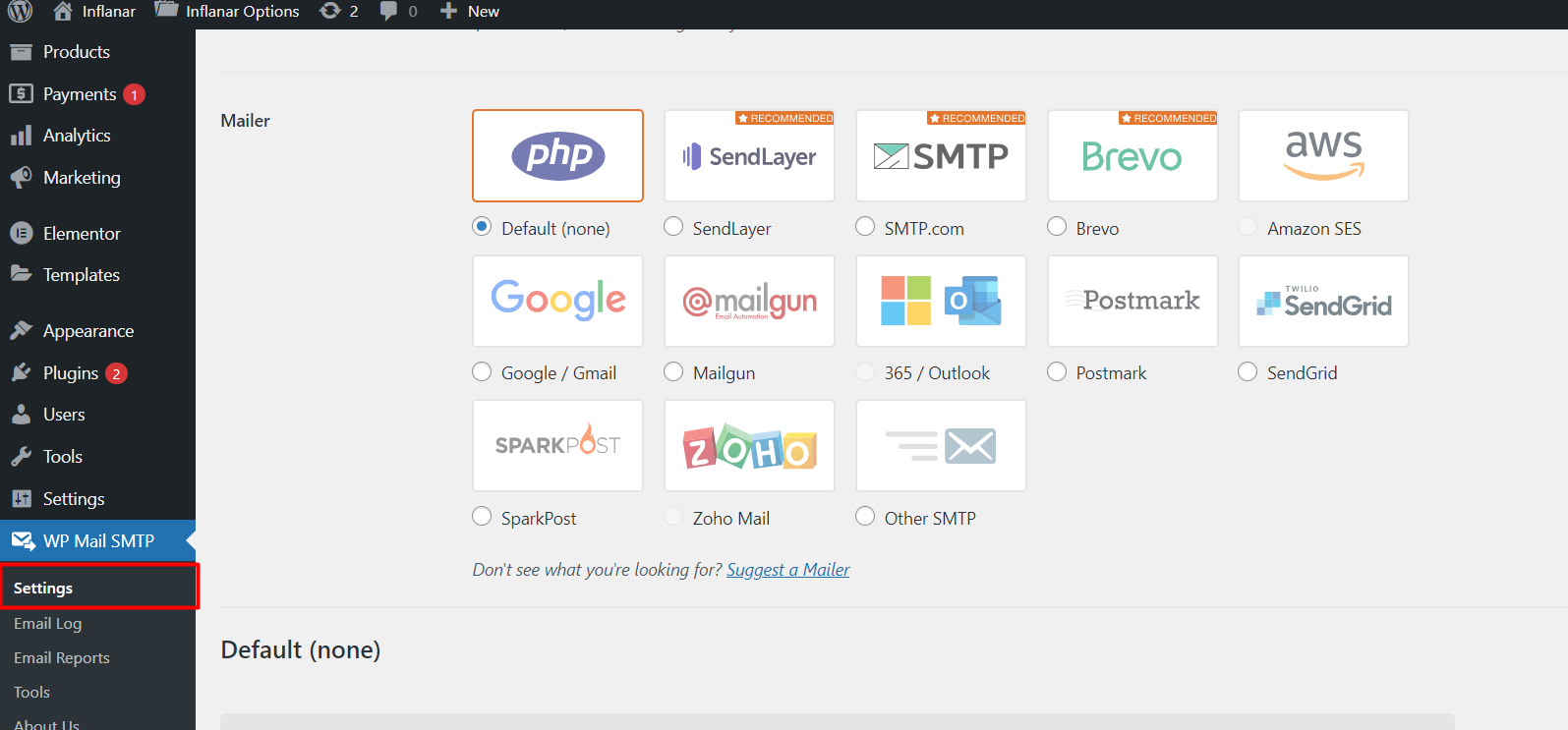The height and width of the screenshot is (730, 1568).
Task: Open the Appearance admin menu
Action: (97, 331)
